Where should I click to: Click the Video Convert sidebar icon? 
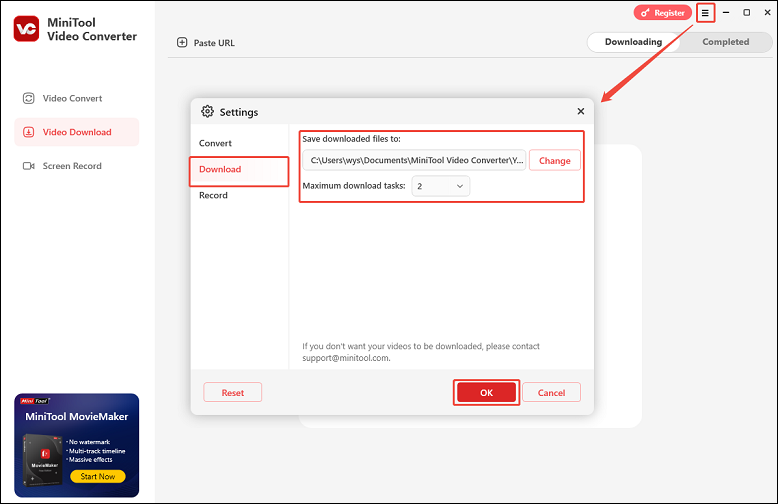point(29,98)
